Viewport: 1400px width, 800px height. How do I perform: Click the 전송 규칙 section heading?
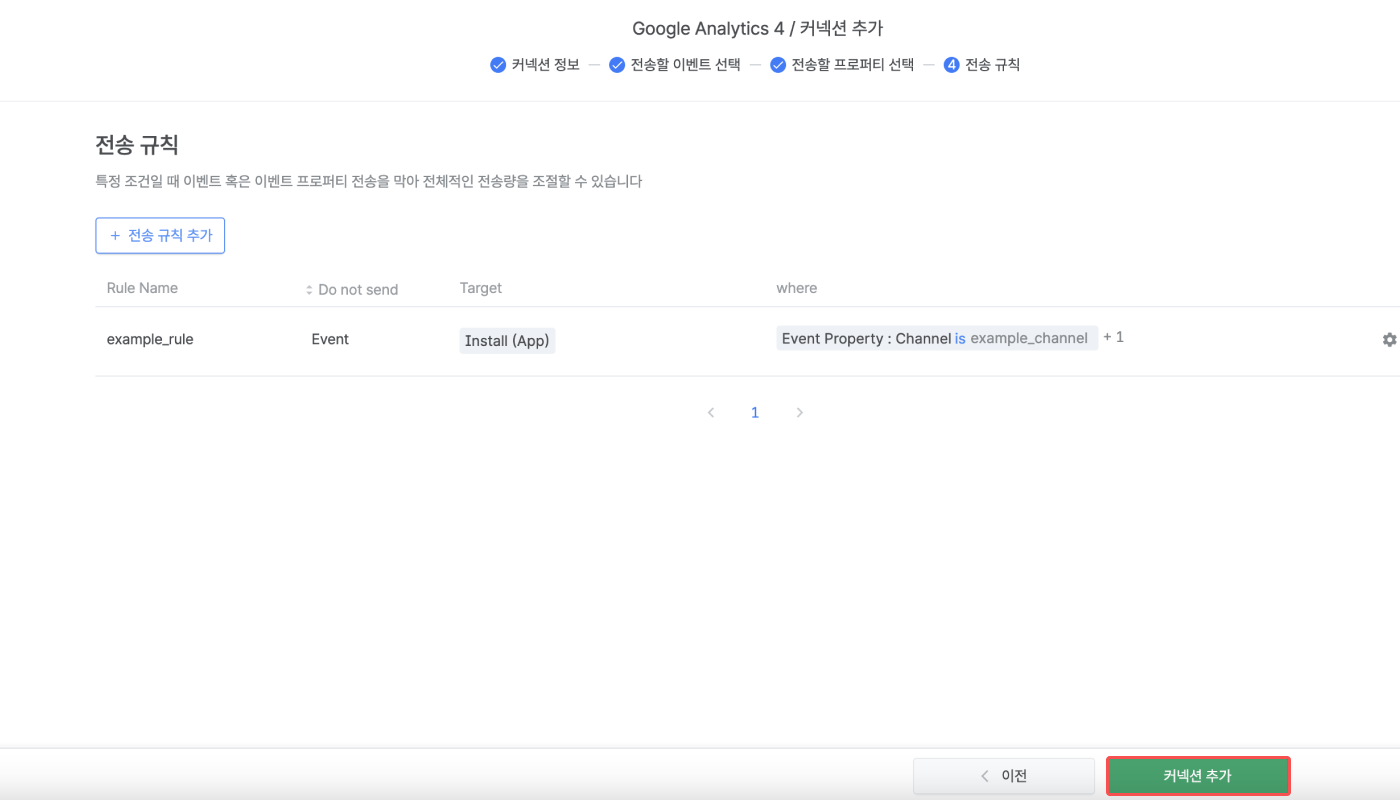[x=137, y=145]
